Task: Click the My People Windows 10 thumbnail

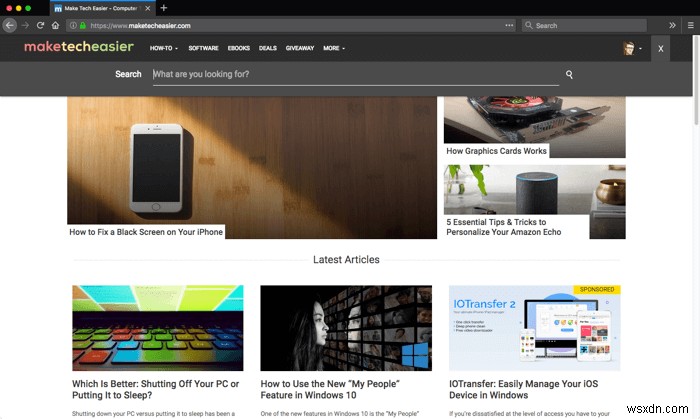Action: (346, 328)
